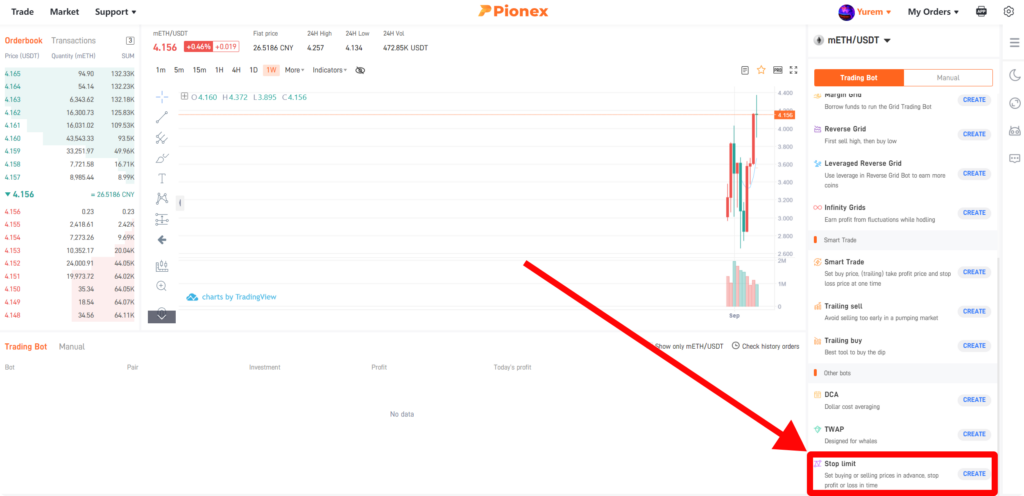Open fullscreen chart view icon
This screenshot has width=1024, height=496.
pos(793,70)
